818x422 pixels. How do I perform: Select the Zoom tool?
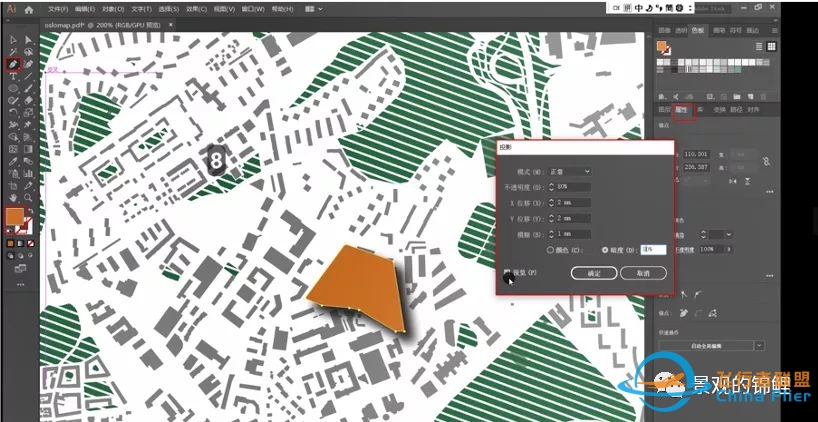[29, 197]
